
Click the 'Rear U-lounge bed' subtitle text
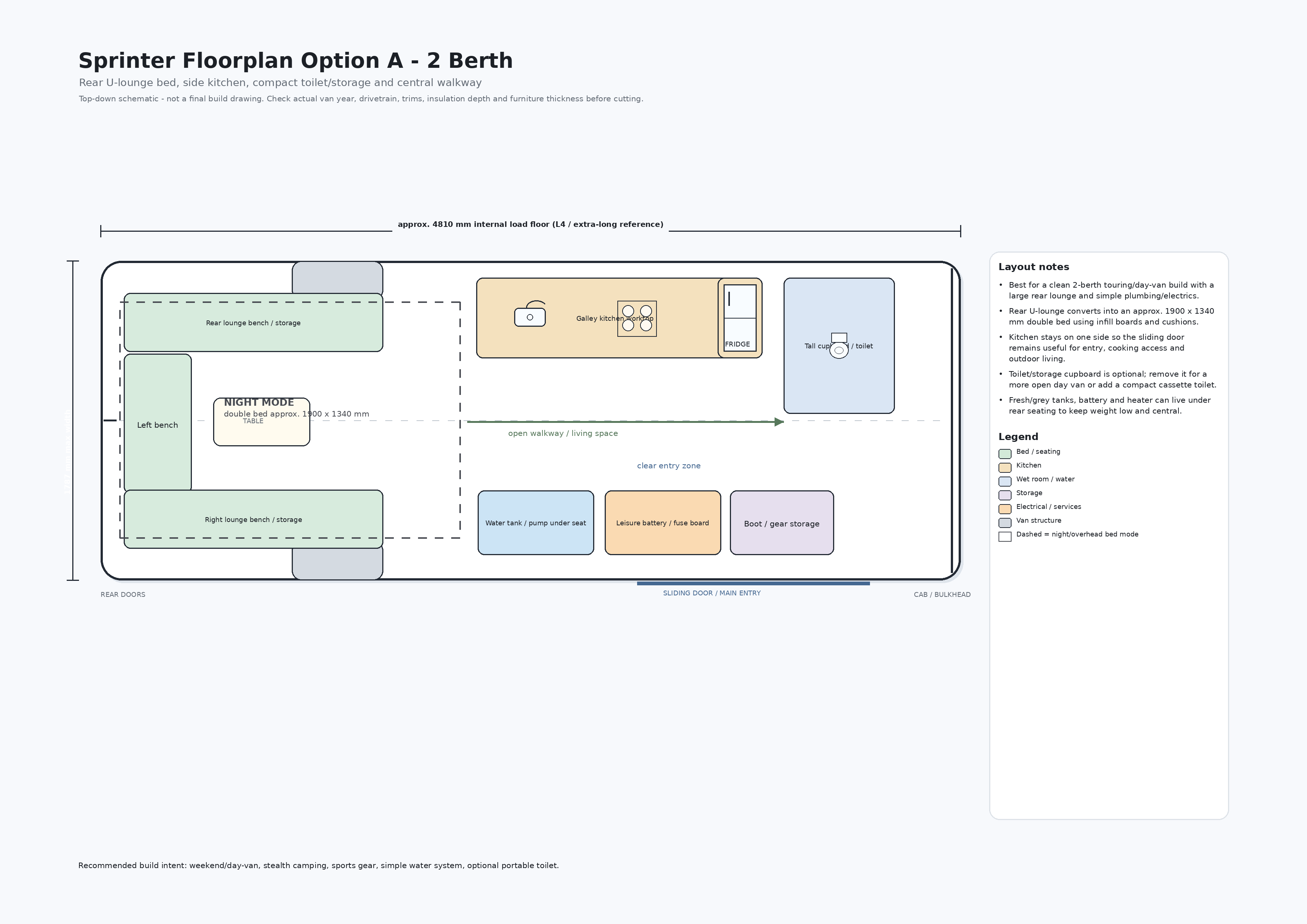tap(280, 83)
